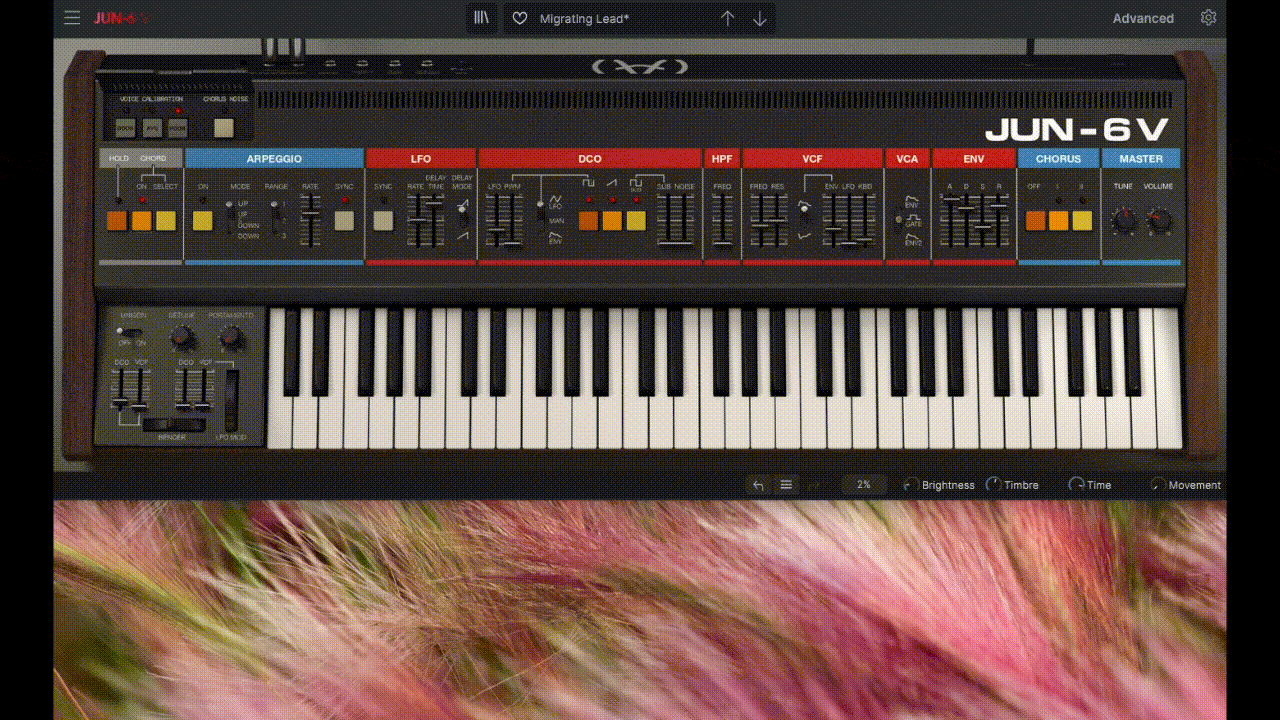Click the master Volume knob
Screen dimensions: 1280x720
click(x=1159, y=220)
